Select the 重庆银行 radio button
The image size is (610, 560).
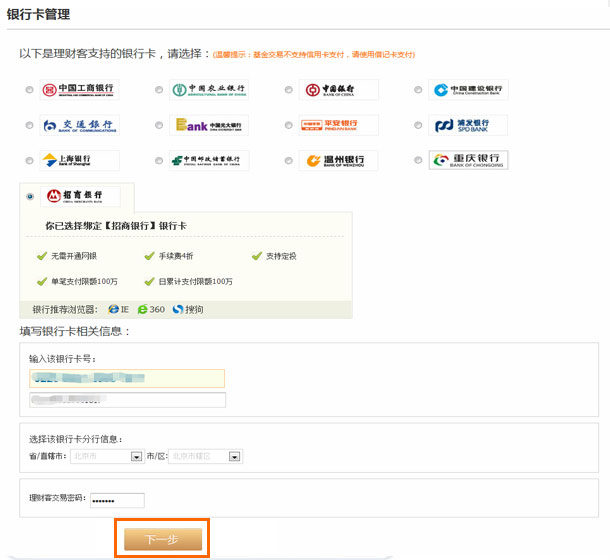click(418, 160)
